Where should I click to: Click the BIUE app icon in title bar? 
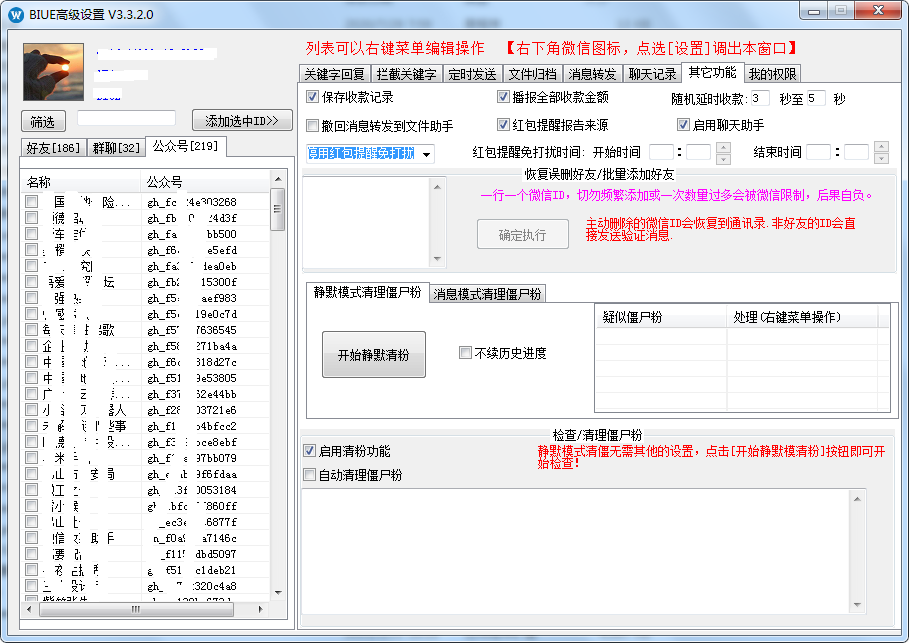pyautogui.click(x=16, y=14)
